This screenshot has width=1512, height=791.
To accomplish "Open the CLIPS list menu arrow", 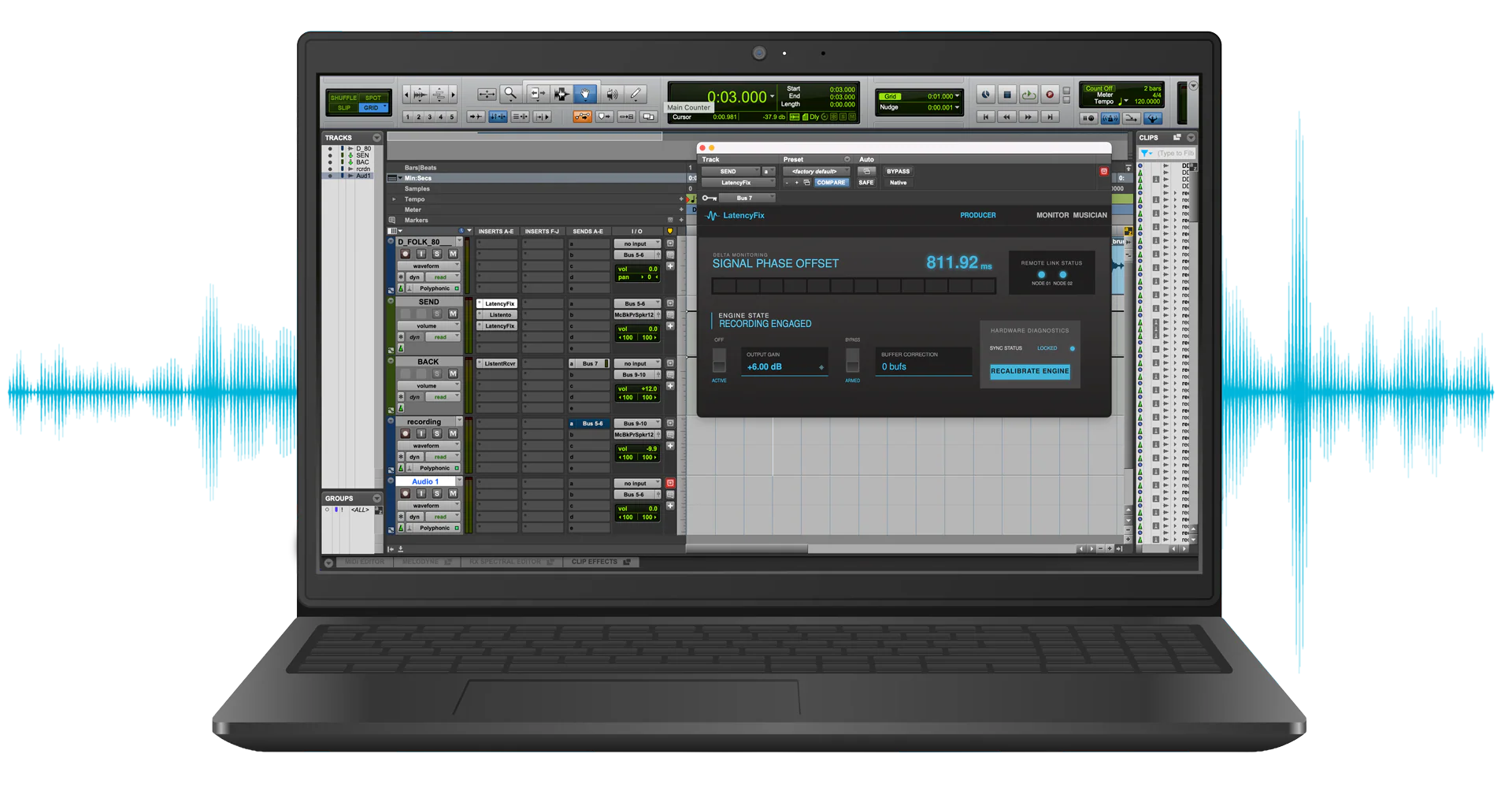I will tap(1191, 138).
